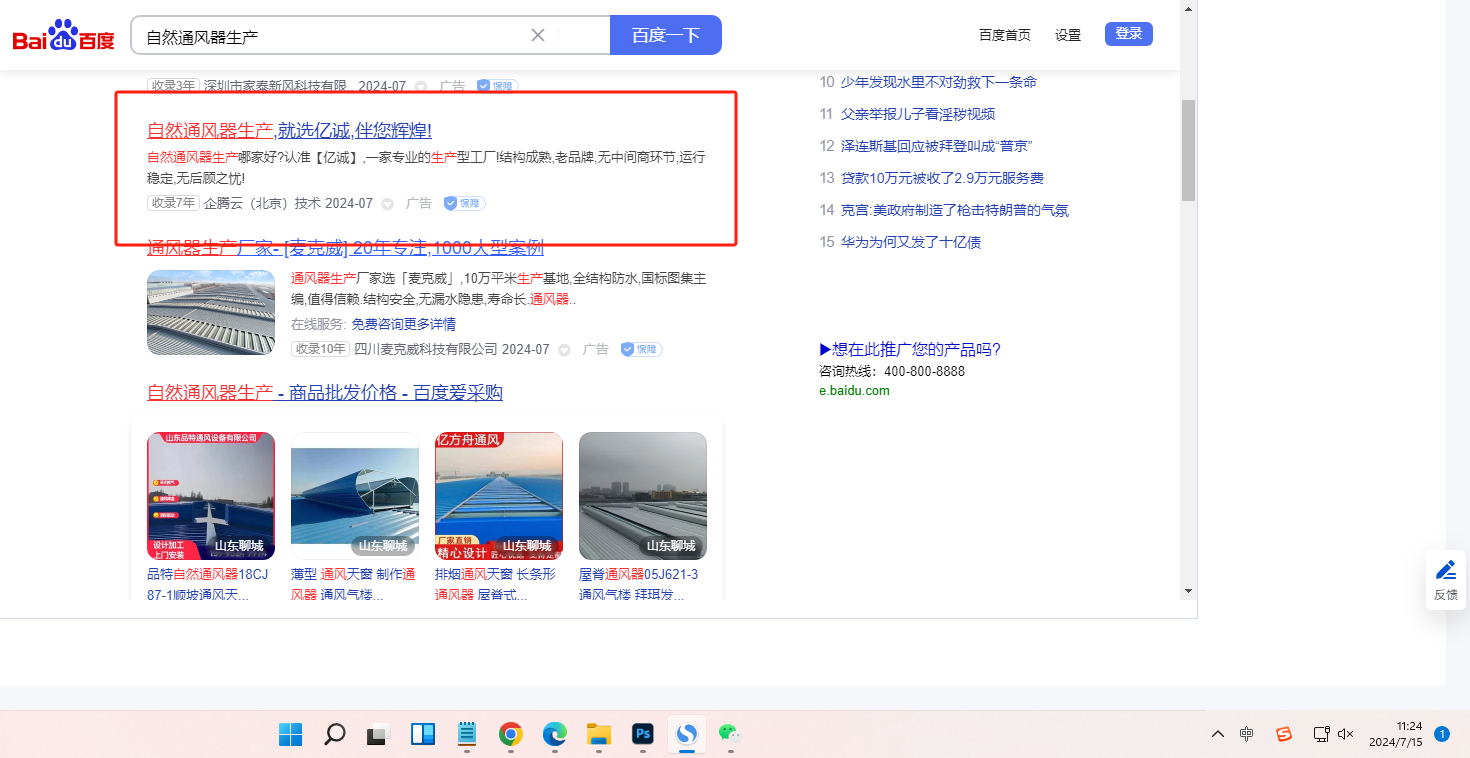
Task: Click the Sogou input method tray icon
Action: click(x=1284, y=734)
